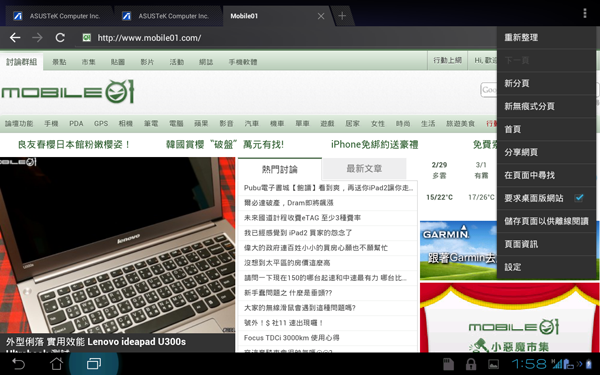The height and width of the screenshot is (375, 600).
Task: Click iPhone免綁約送豪禮 link
Action: tap(374, 144)
